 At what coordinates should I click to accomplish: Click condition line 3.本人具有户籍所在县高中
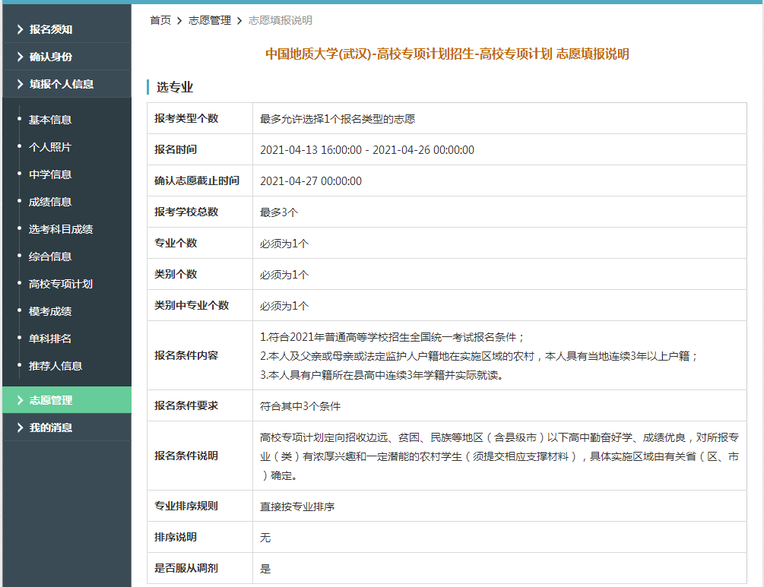point(382,375)
